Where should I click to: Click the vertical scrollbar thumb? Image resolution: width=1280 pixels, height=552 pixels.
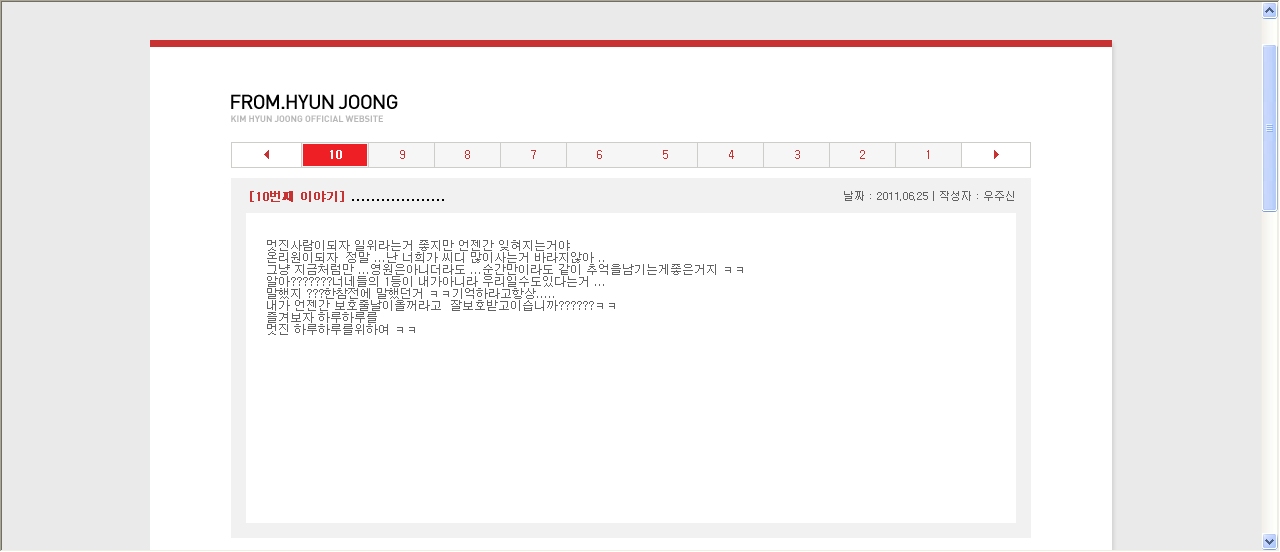pyautogui.click(x=1270, y=128)
